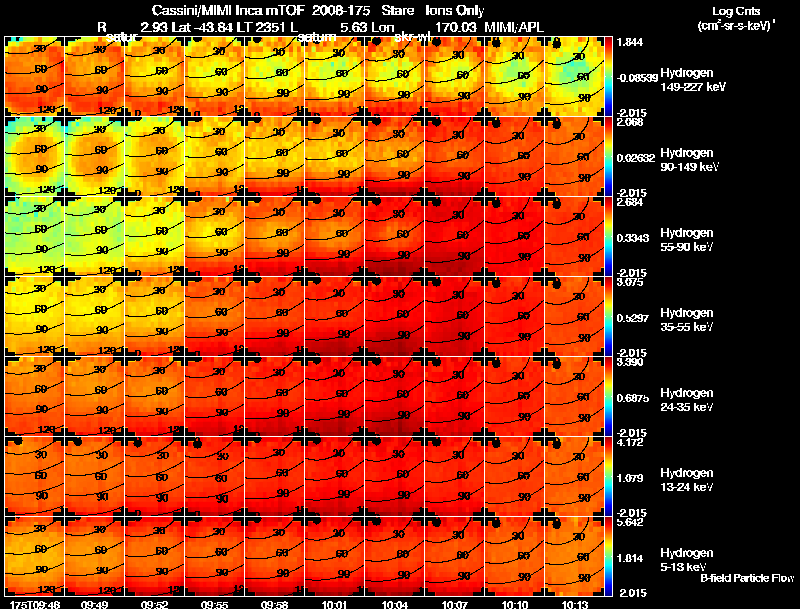Image resolution: width=800 pixels, height=609 pixels.
Task: Click the 'Cassini/MIMI Inca mTOF' title text
Action: (229, 10)
